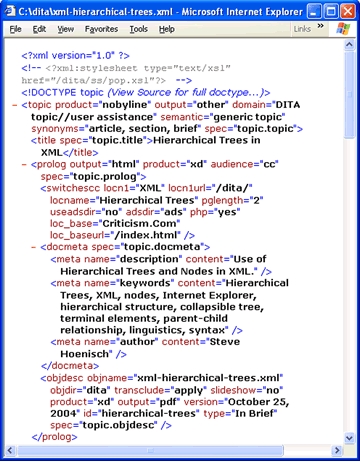Click the version value "October 25,"
Image resolution: width=360 pixels, height=462 pixels.
click(x=258, y=402)
